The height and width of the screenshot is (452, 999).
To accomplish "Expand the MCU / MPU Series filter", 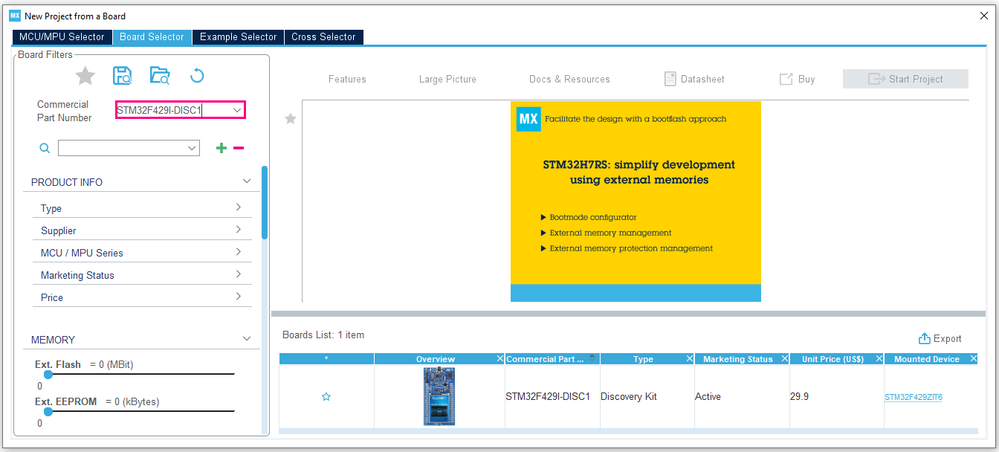I will [238, 252].
